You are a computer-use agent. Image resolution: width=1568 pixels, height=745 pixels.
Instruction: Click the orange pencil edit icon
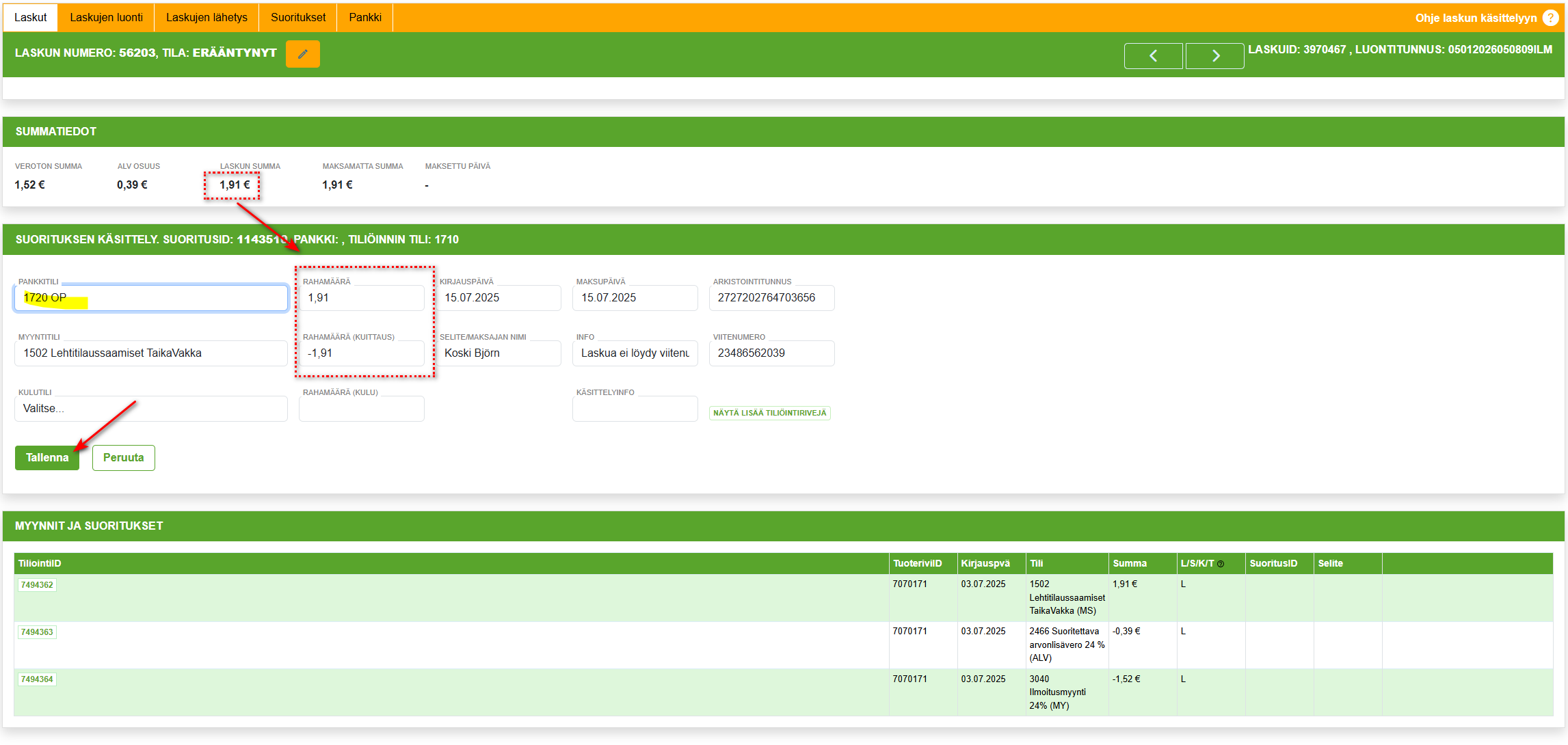[302, 54]
